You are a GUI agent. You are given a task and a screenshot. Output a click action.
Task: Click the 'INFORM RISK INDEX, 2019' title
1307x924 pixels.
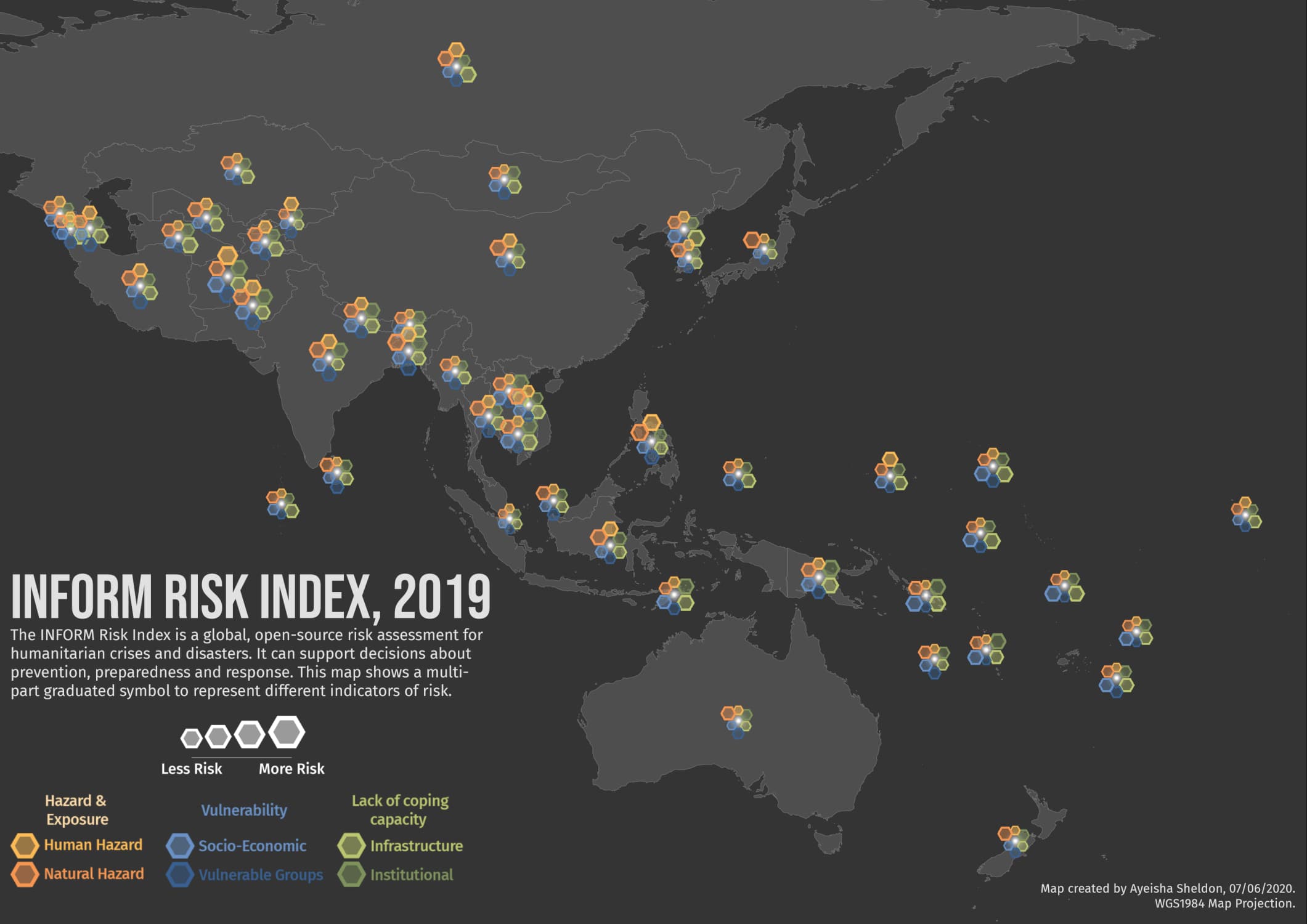[x=251, y=596]
